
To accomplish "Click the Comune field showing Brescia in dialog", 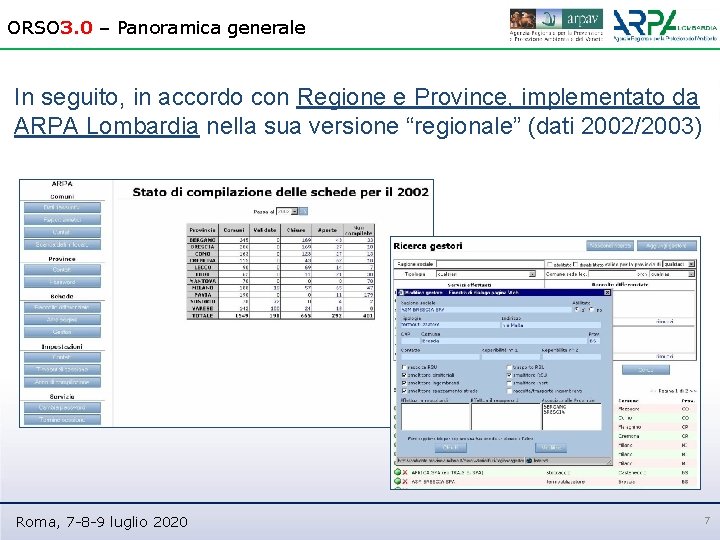I will (x=503, y=341).
